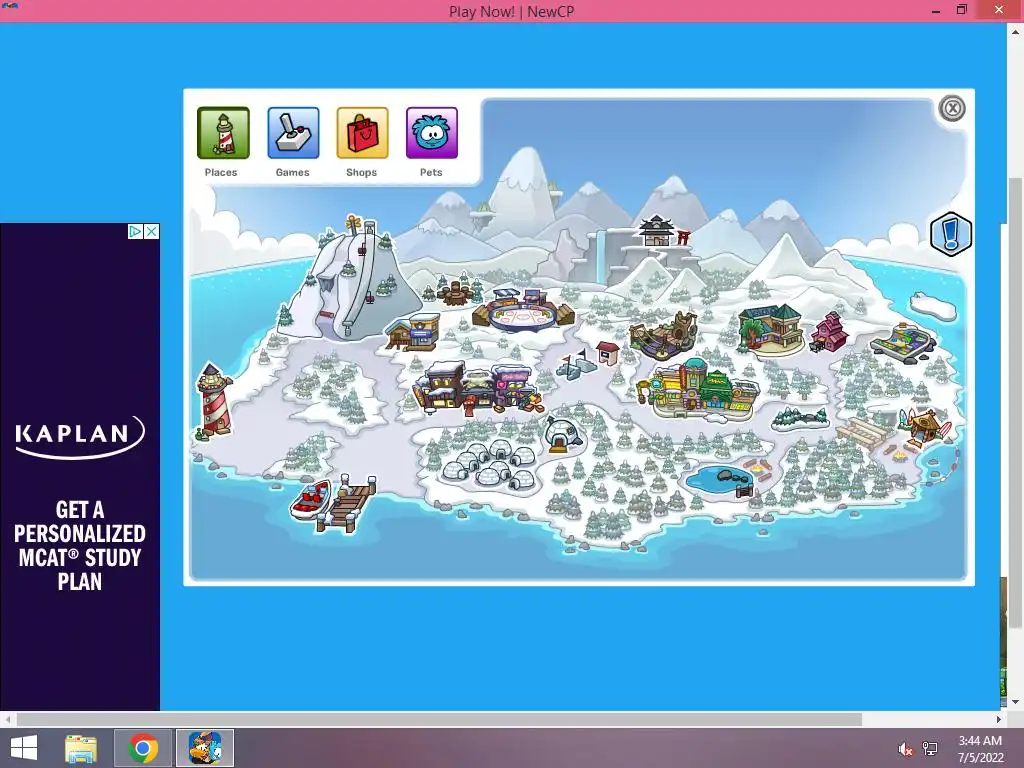
Task: Go to the Ski Lodge building
Action: coord(413,331)
